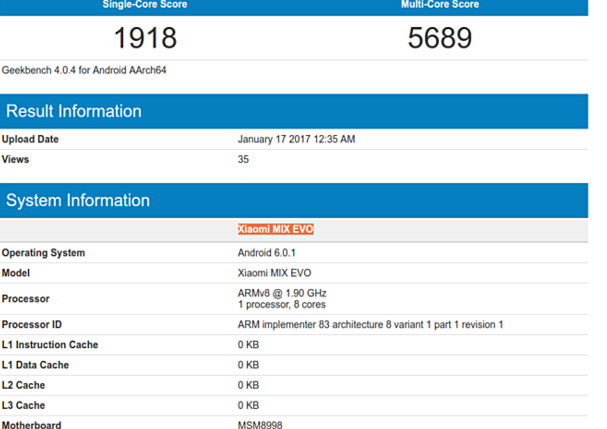Click the Android 6.0.1 value
Screen dimensions: 607x429
click(266, 253)
